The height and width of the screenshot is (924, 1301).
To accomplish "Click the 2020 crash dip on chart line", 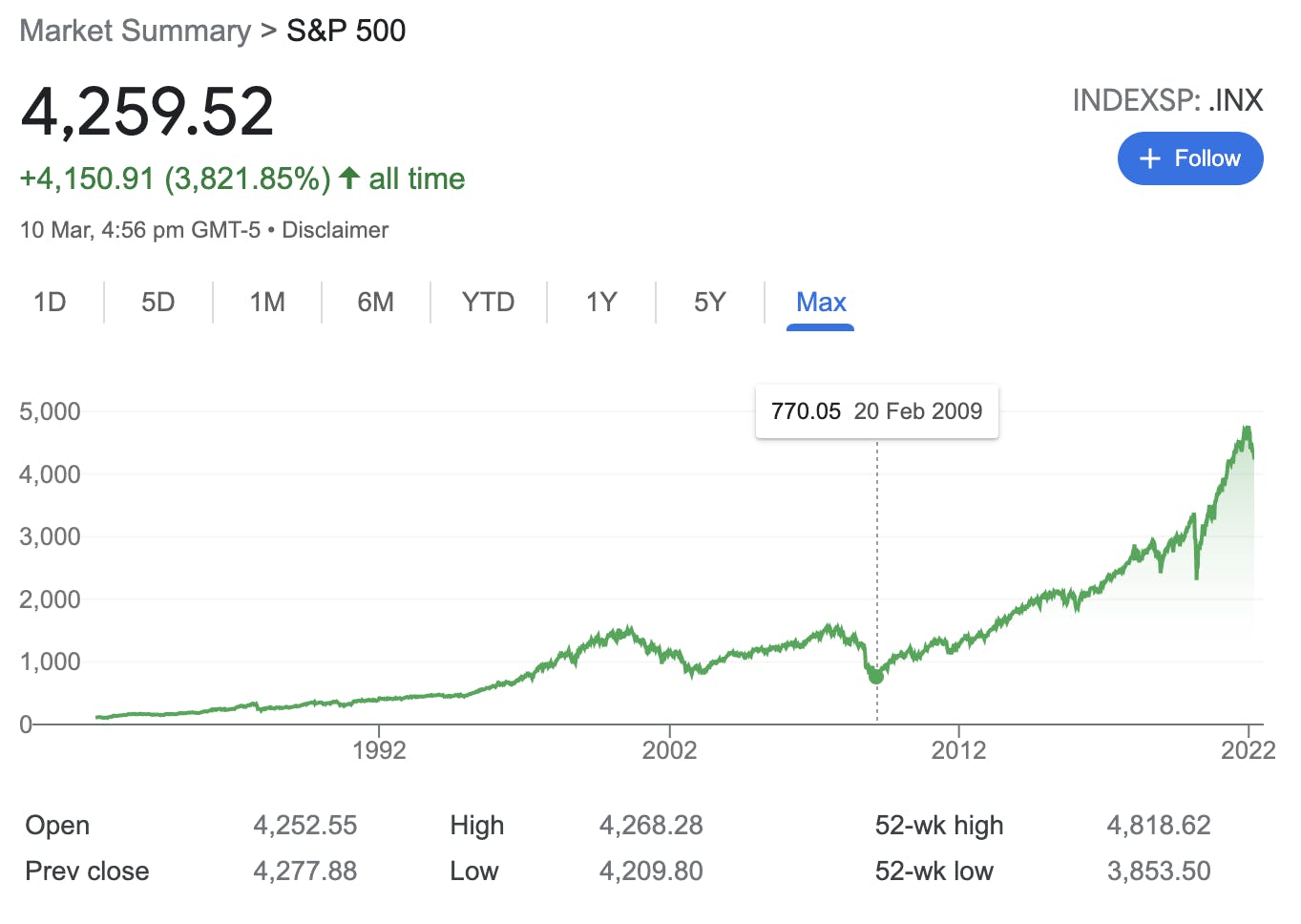I will pos(1197,573).
